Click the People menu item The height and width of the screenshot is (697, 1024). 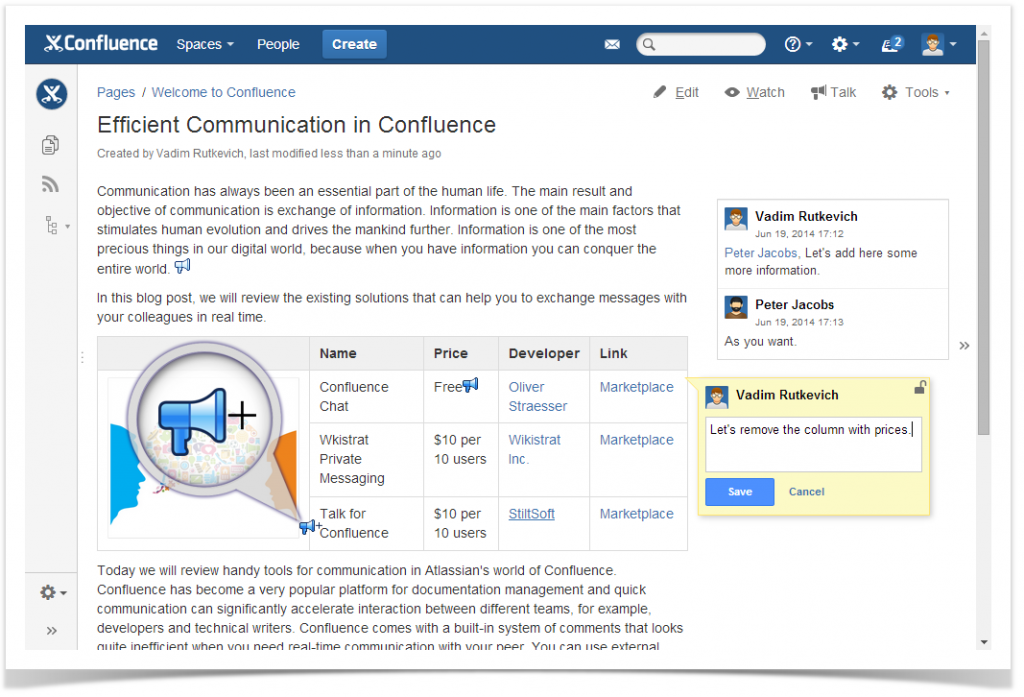point(278,44)
